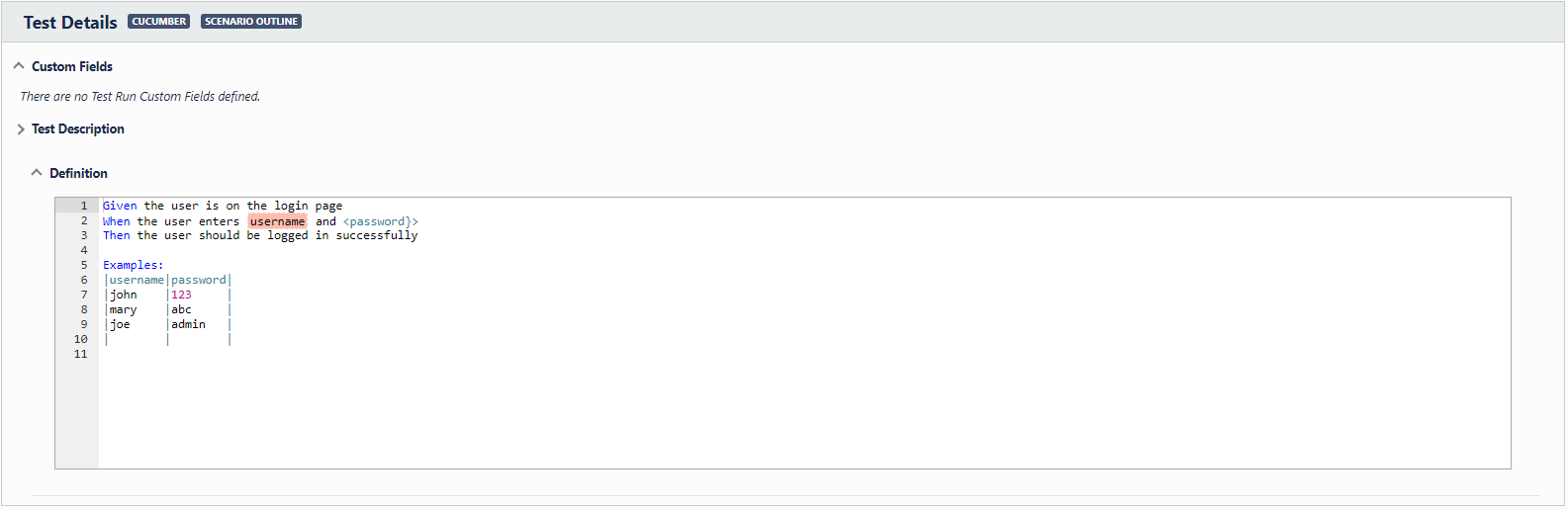Image resolution: width=1568 pixels, height=510 pixels.
Task: Click the value 123 in john's row
Action: 182,295
